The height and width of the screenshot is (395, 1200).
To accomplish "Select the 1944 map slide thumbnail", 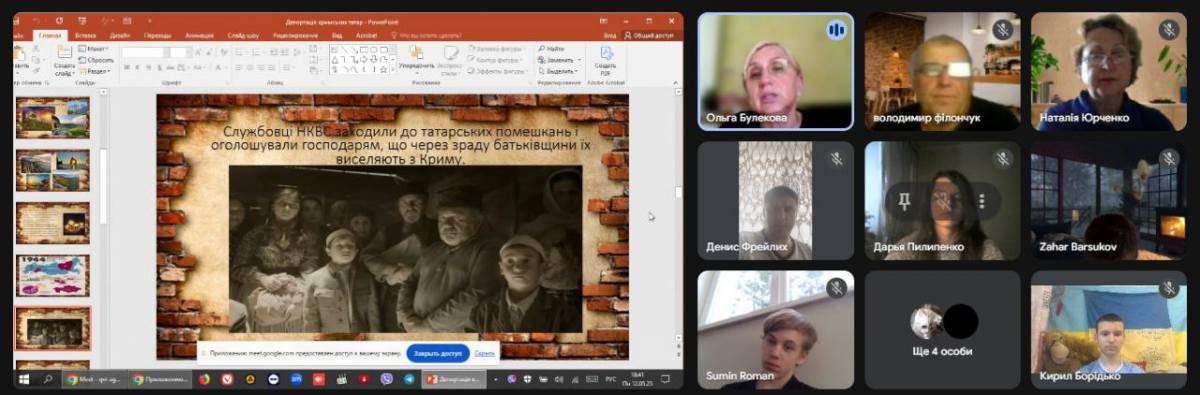I will pos(53,275).
